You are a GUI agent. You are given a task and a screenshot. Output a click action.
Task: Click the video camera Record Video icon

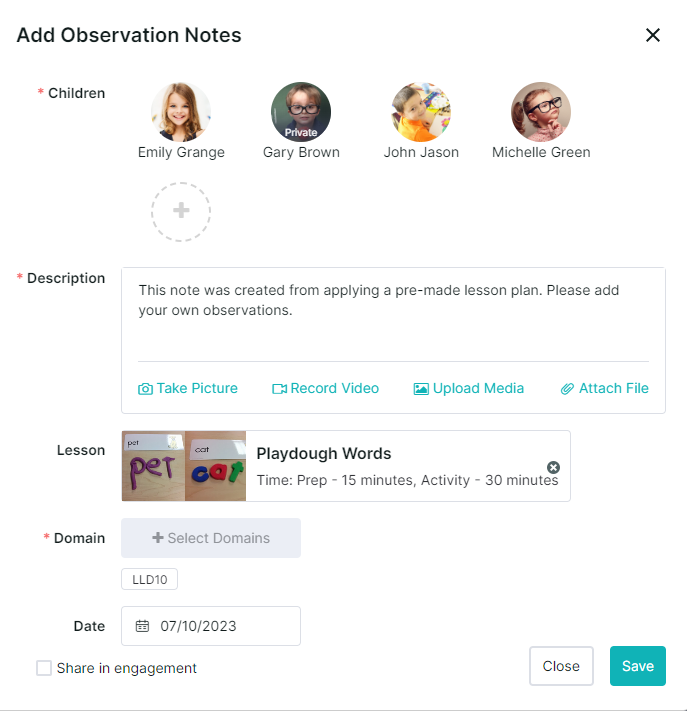click(x=279, y=389)
